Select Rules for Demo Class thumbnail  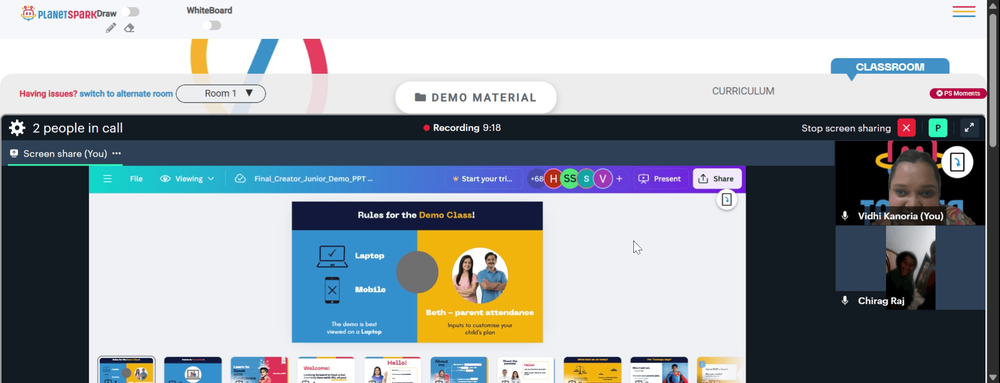[x=126, y=370]
